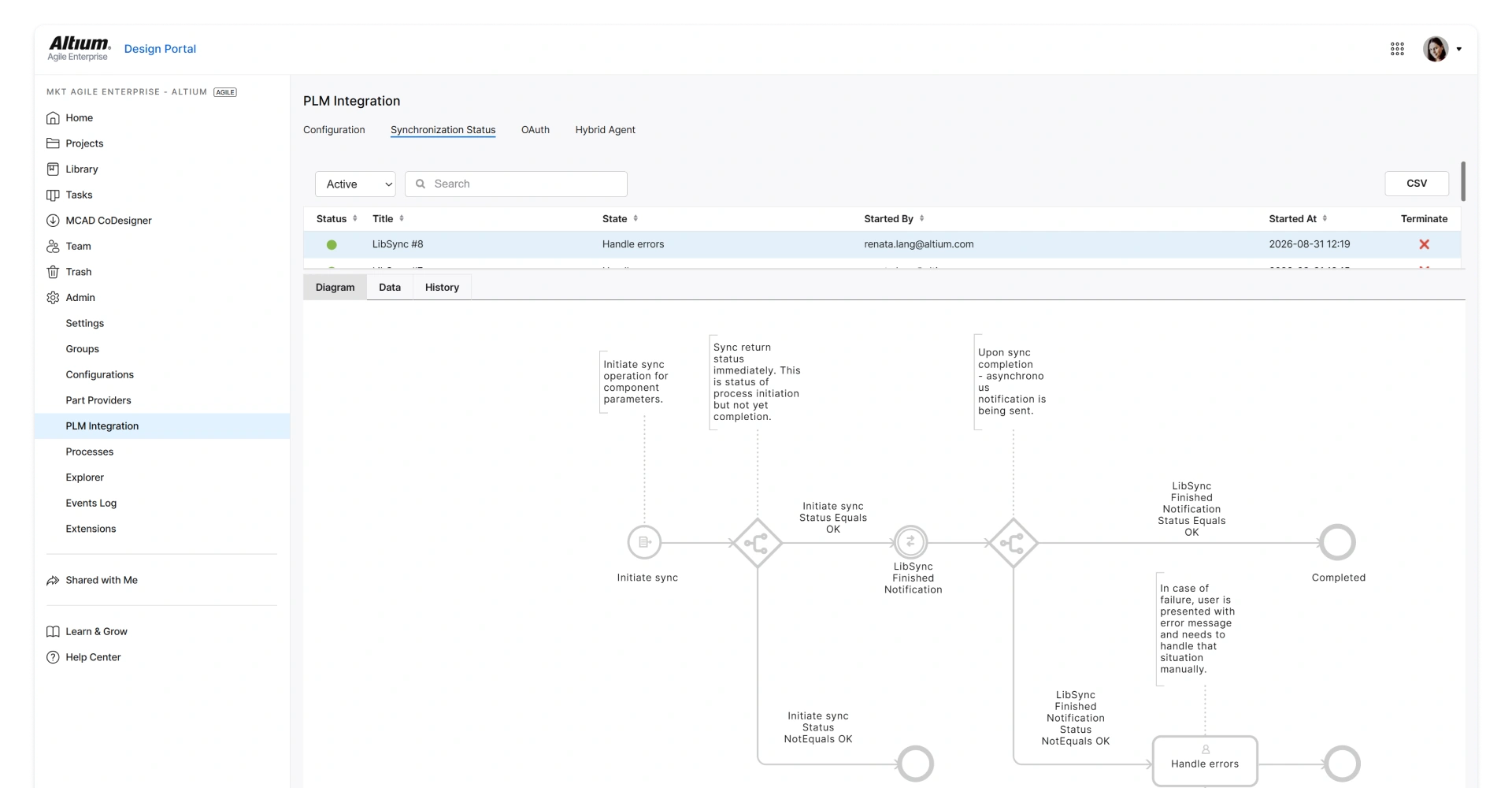Image resolution: width=1512 pixels, height=788 pixels.
Task: Open the Data tab
Action: 390,288
